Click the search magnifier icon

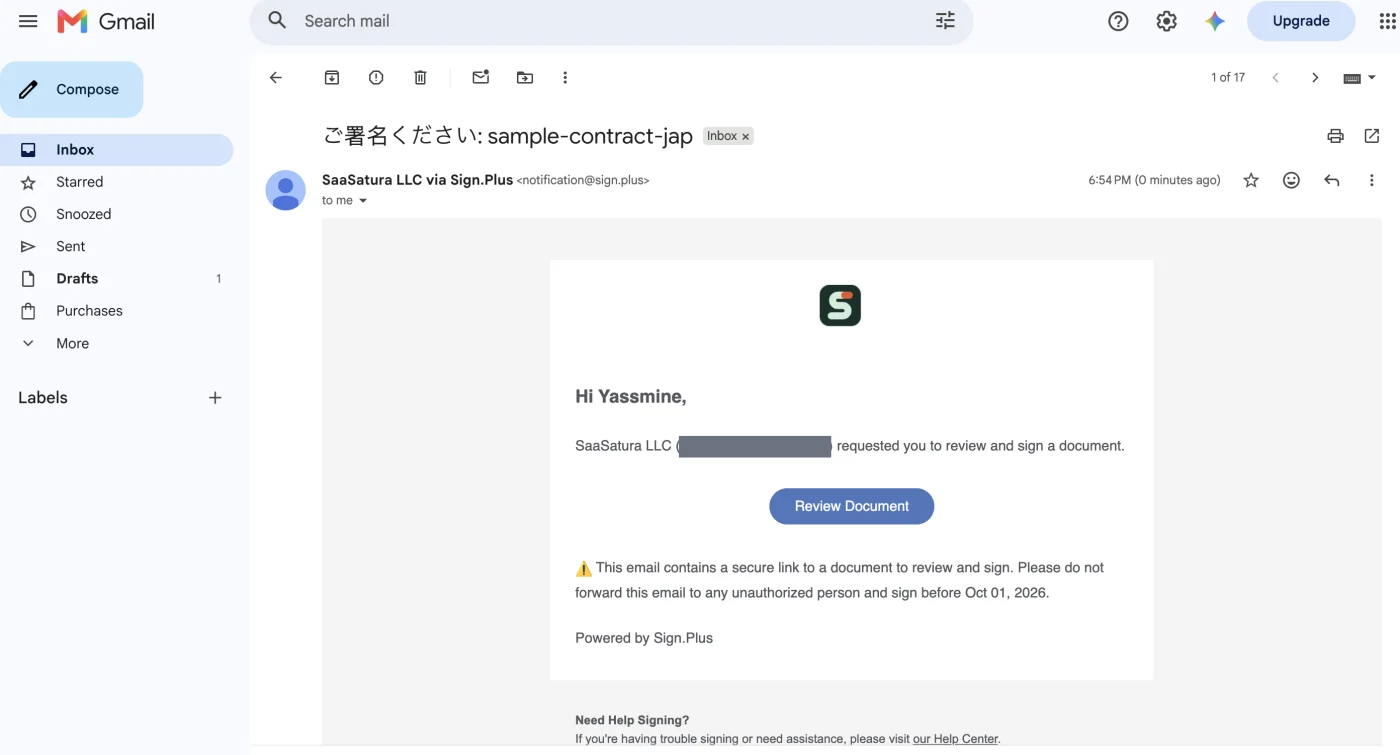point(278,20)
